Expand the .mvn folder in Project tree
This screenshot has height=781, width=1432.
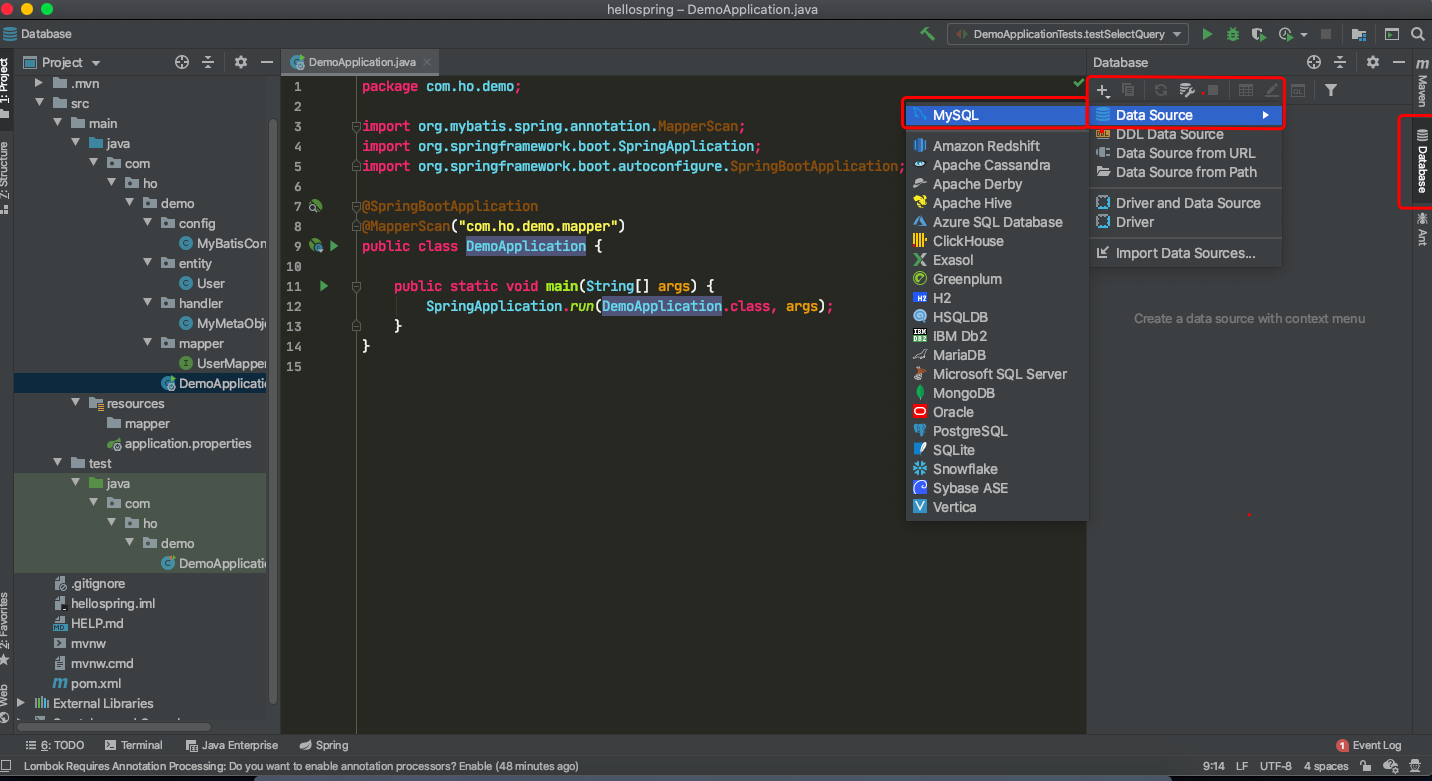coord(40,83)
